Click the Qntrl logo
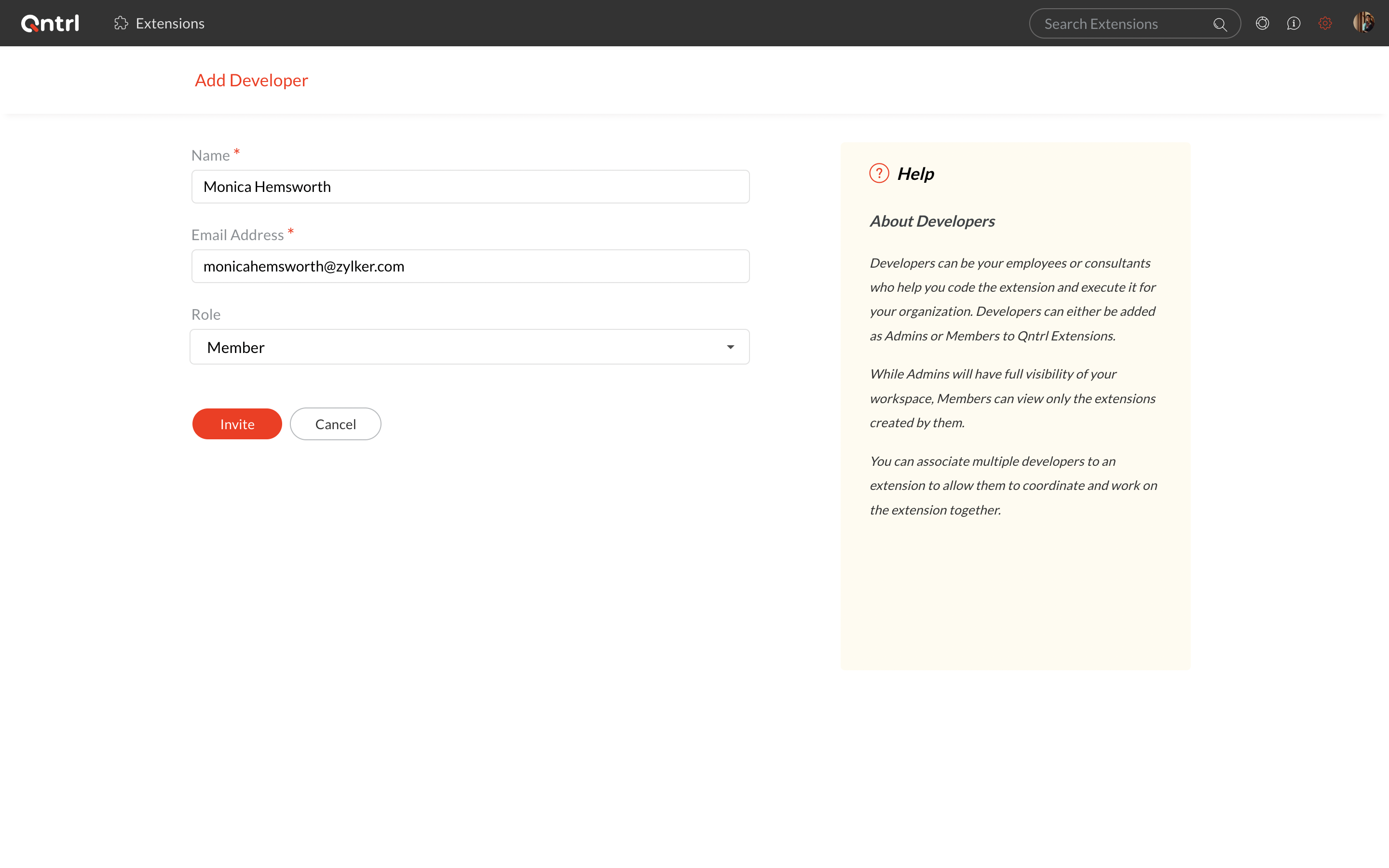The image size is (1389, 868). (x=50, y=24)
